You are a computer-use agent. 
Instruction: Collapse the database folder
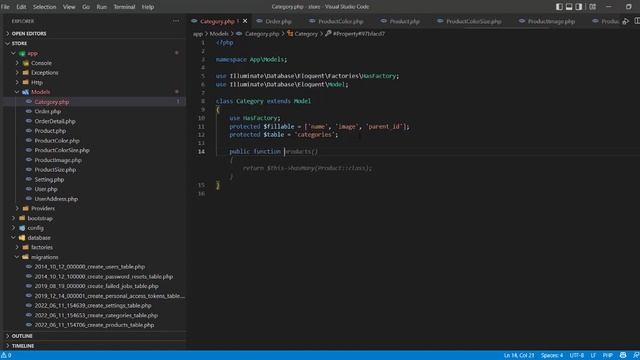[93, 238]
